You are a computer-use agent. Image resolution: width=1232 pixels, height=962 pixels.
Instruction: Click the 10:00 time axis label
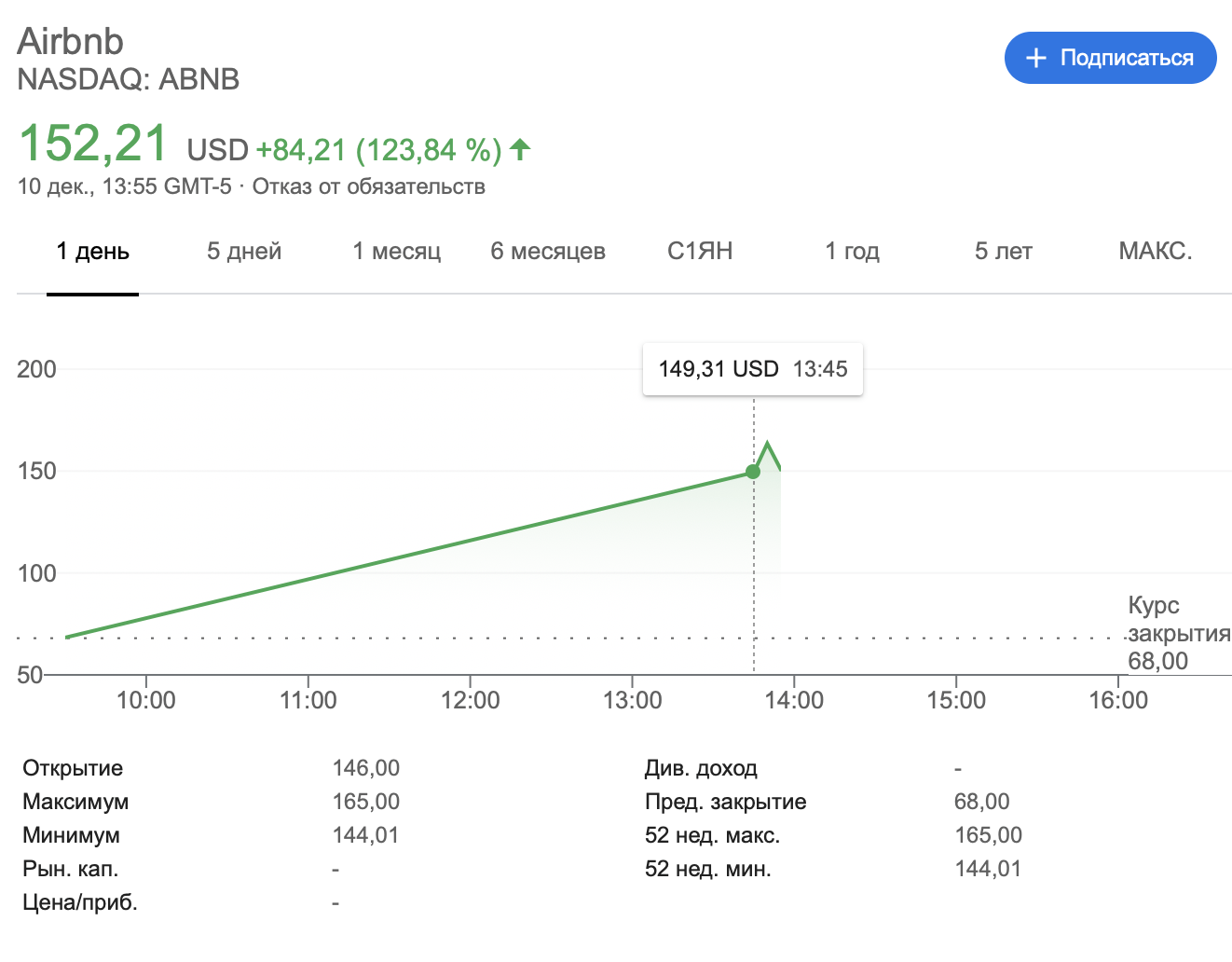145,700
